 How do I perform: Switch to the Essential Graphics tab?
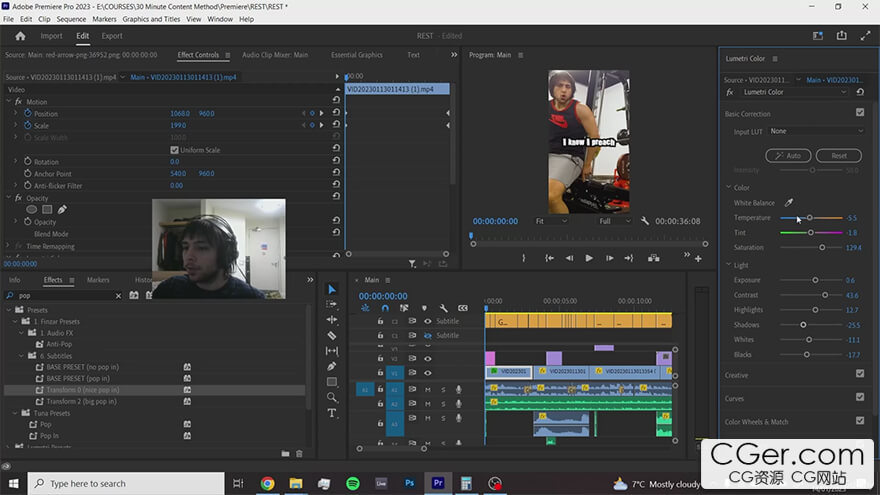356,55
